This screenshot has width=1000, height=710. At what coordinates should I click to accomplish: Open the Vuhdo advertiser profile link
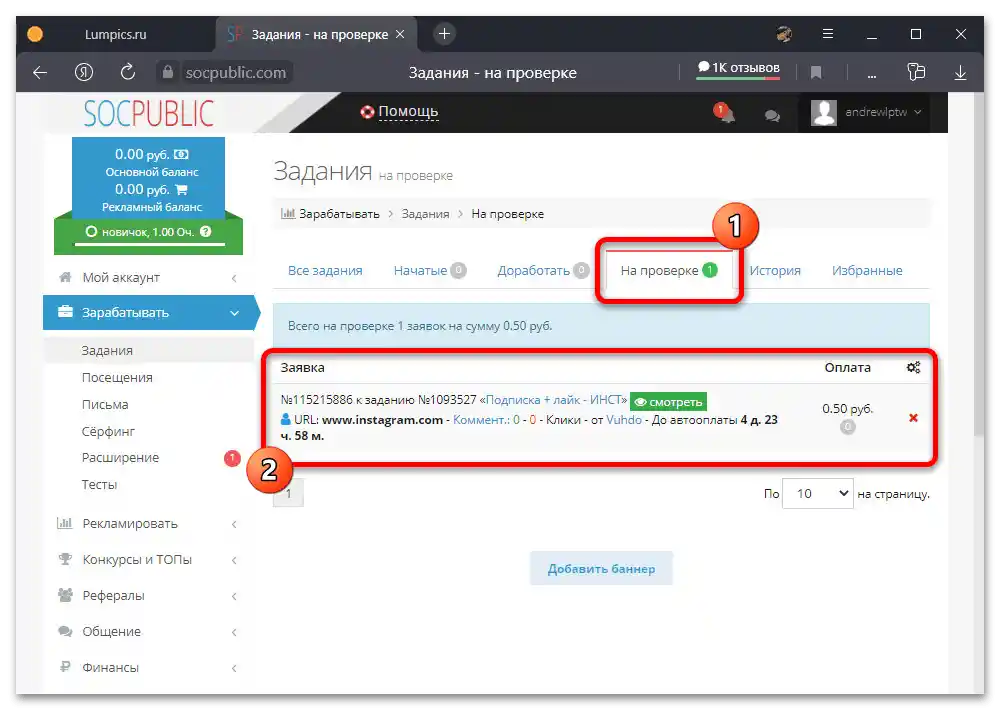pos(624,420)
